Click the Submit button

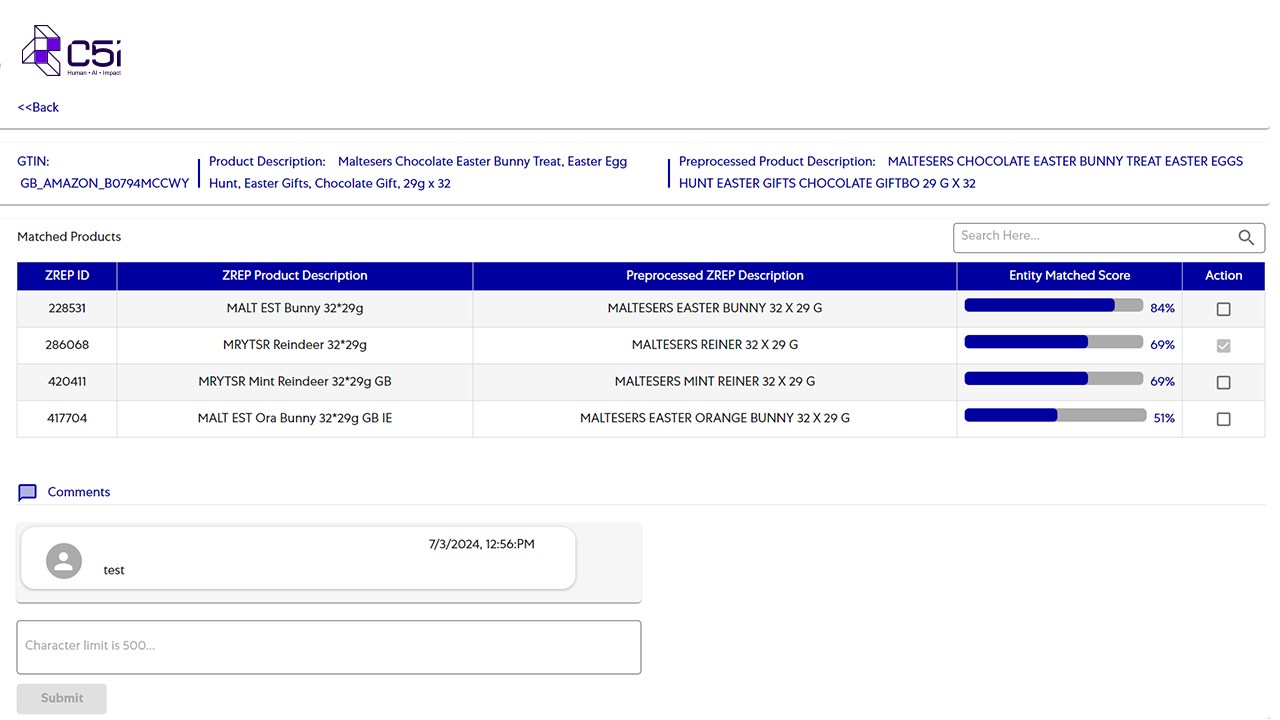62,698
